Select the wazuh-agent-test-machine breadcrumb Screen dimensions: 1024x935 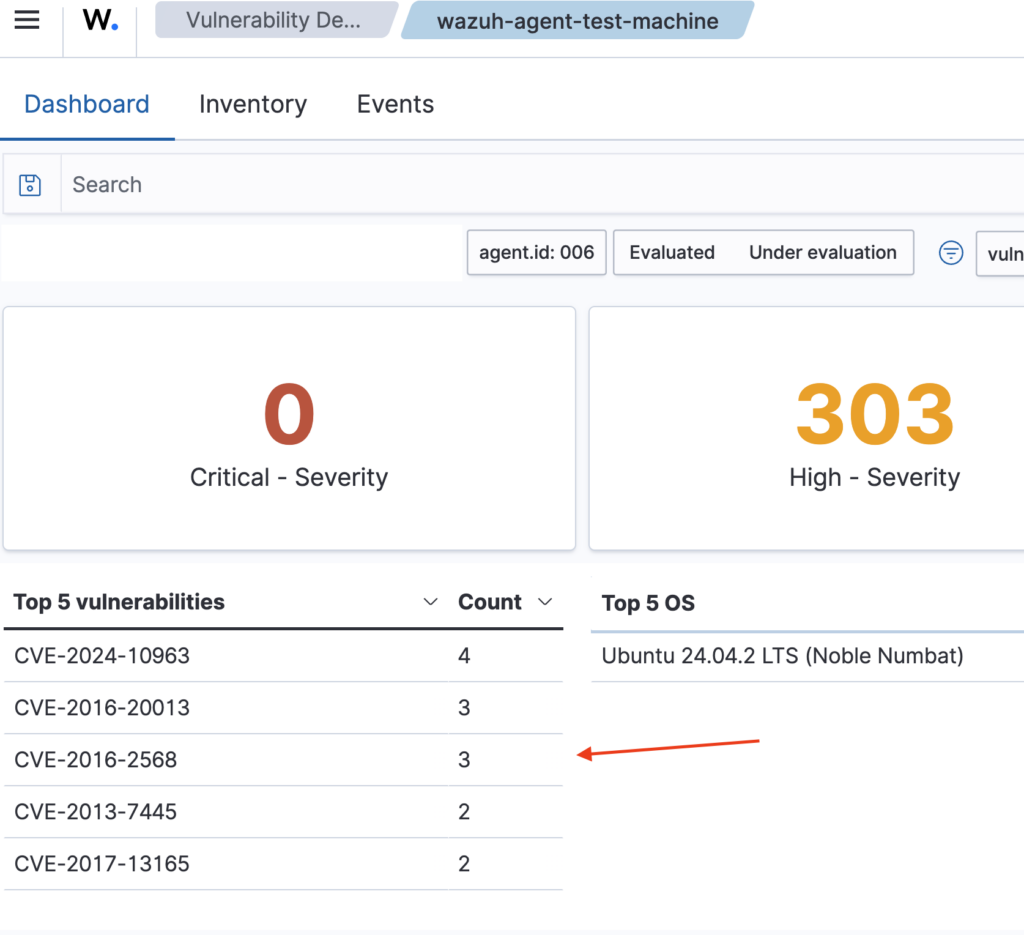click(x=577, y=21)
